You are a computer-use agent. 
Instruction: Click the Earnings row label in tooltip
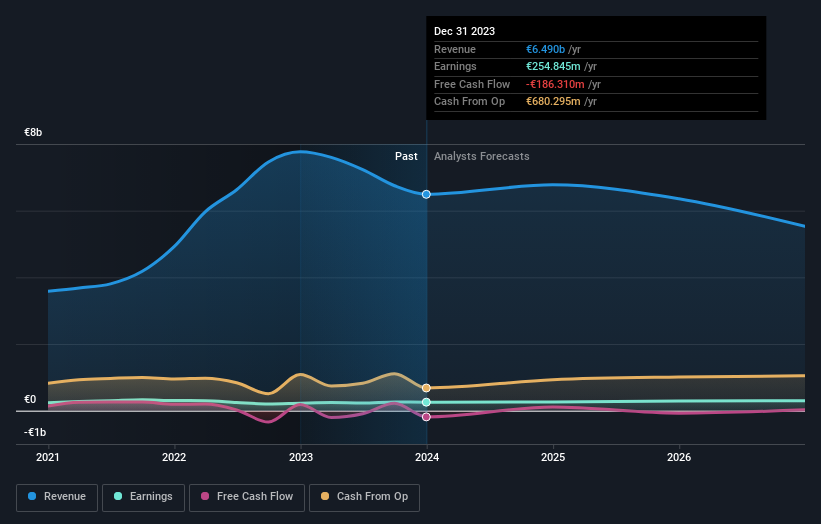[456, 66]
